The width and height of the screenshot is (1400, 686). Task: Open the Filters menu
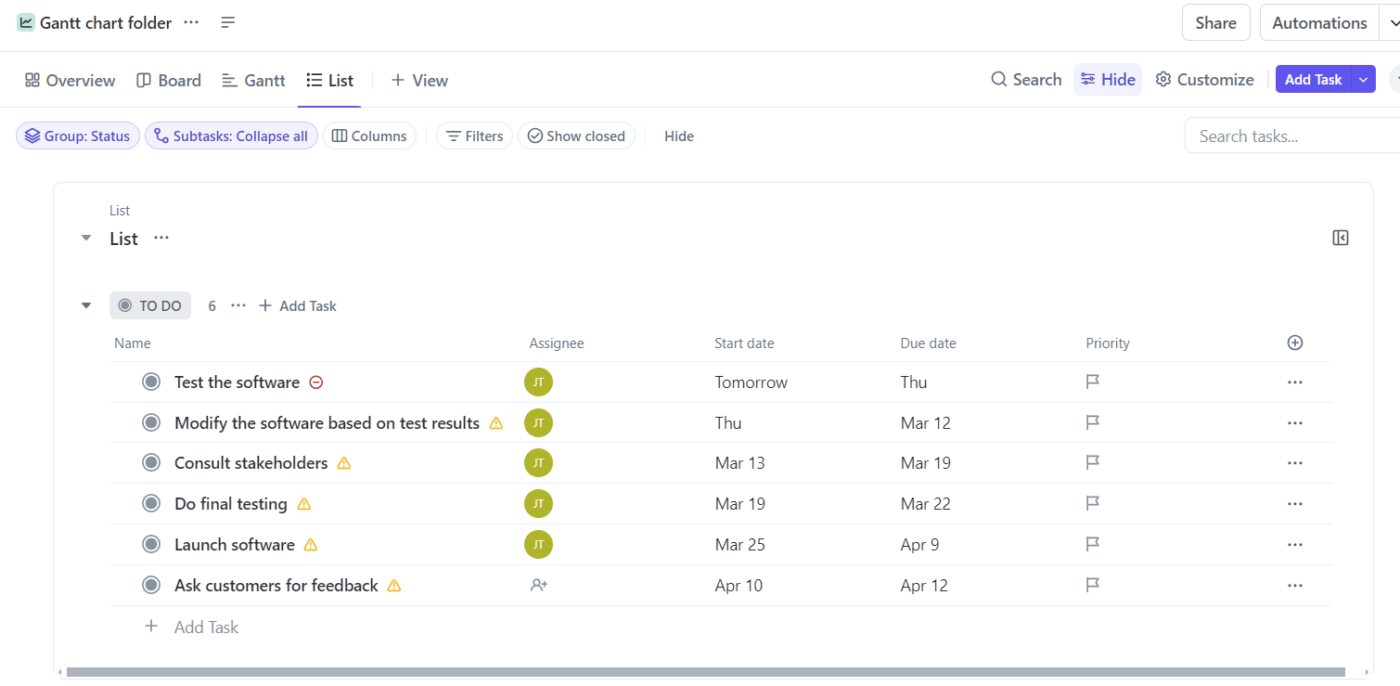click(474, 136)
